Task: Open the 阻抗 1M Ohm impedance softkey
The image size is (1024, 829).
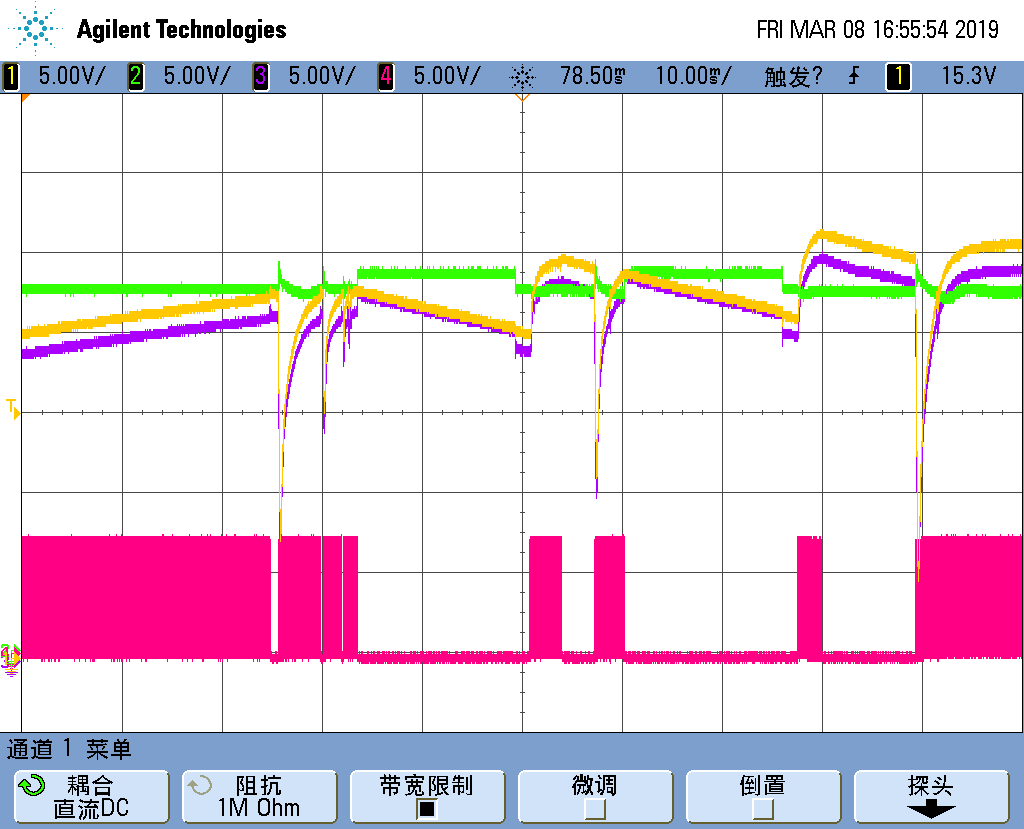Action: [x=260, y=796]
